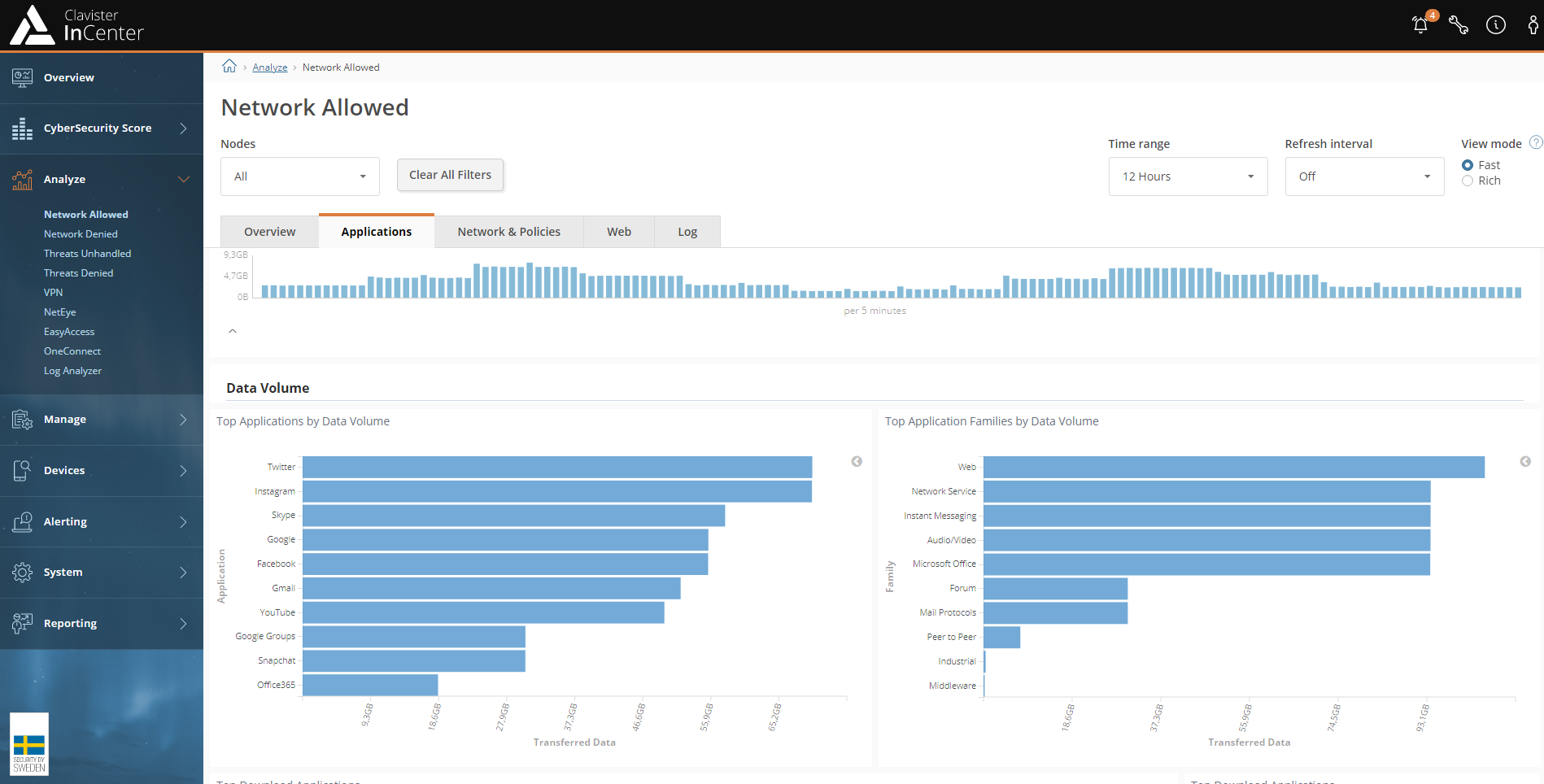Click the Mail Protocols family bar
The image size is (1544, 784).
point(1056,612)
